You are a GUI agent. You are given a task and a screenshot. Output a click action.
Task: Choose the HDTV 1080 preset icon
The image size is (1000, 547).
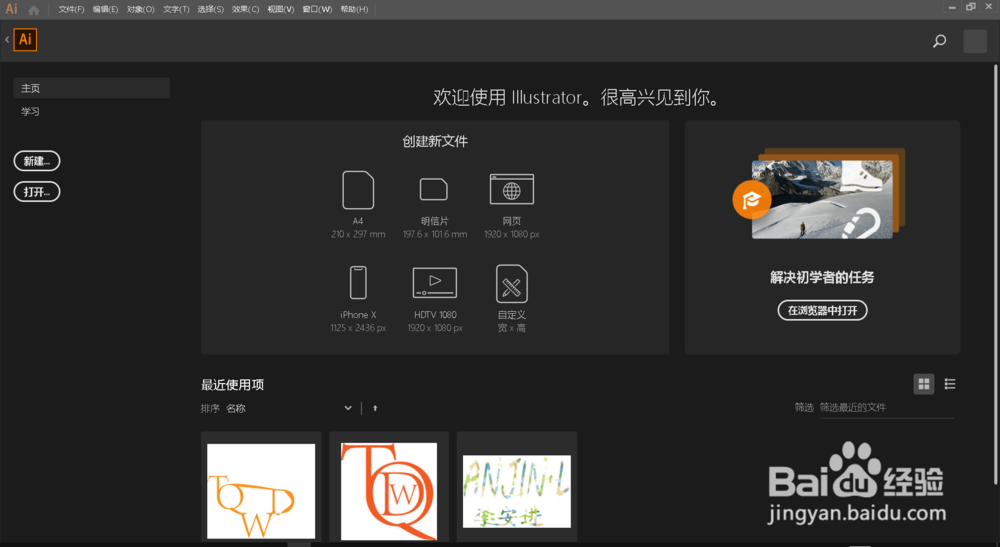(x=435, y=282)
